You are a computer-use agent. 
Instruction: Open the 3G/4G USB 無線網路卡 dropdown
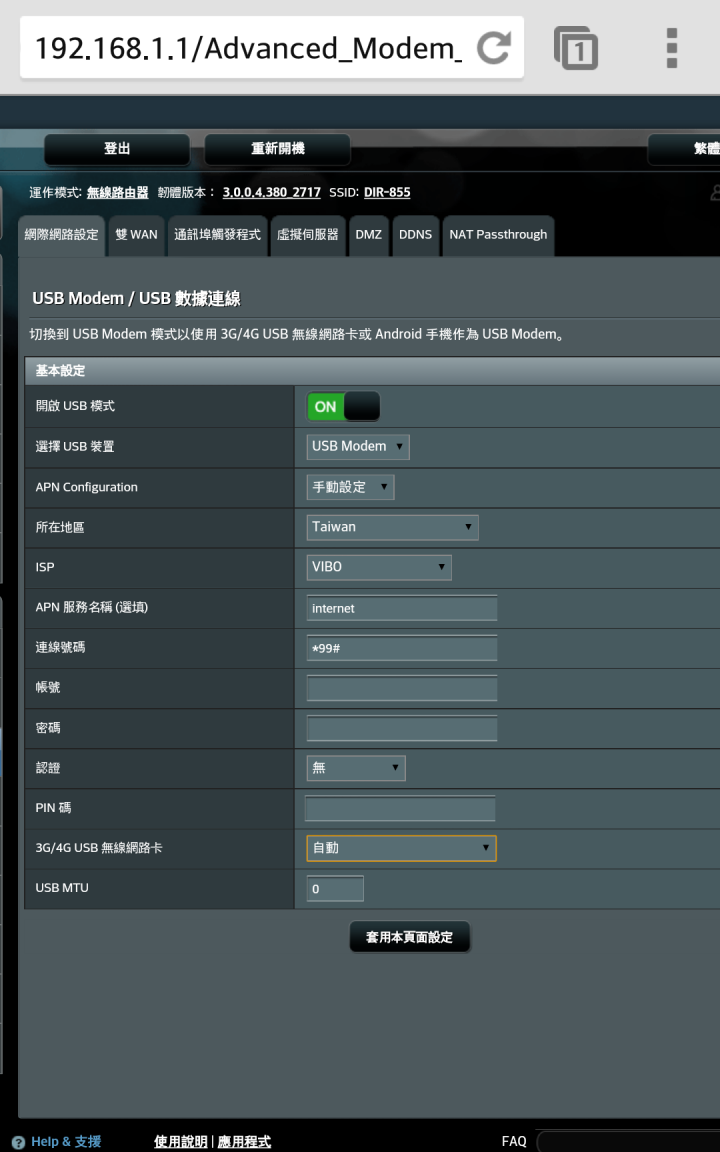pyautogui.click(x=401, y=848)
